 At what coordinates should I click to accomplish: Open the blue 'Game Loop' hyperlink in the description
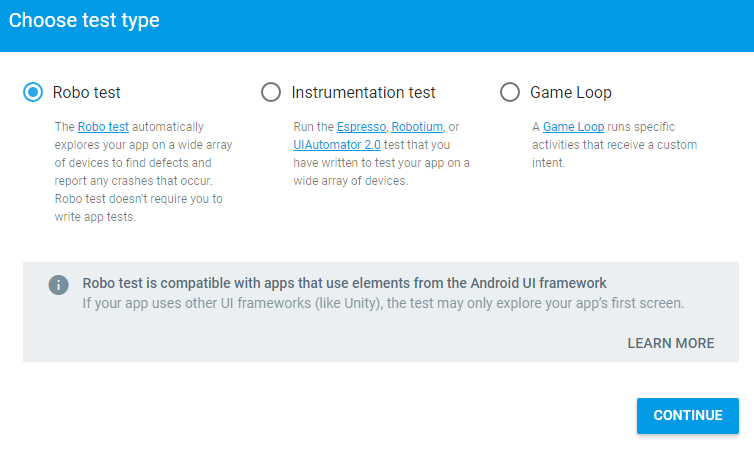[574, 127]
